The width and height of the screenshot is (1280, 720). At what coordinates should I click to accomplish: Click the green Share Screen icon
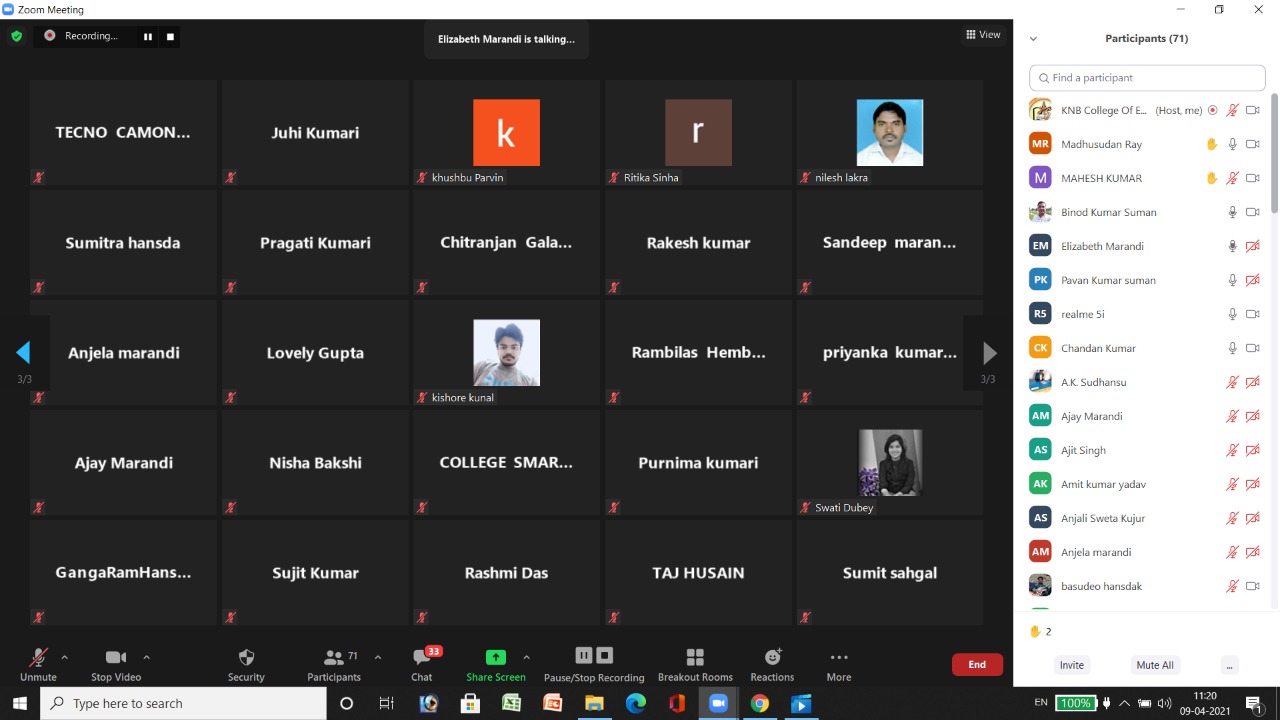pyautogui.click(x=495, y=657)
